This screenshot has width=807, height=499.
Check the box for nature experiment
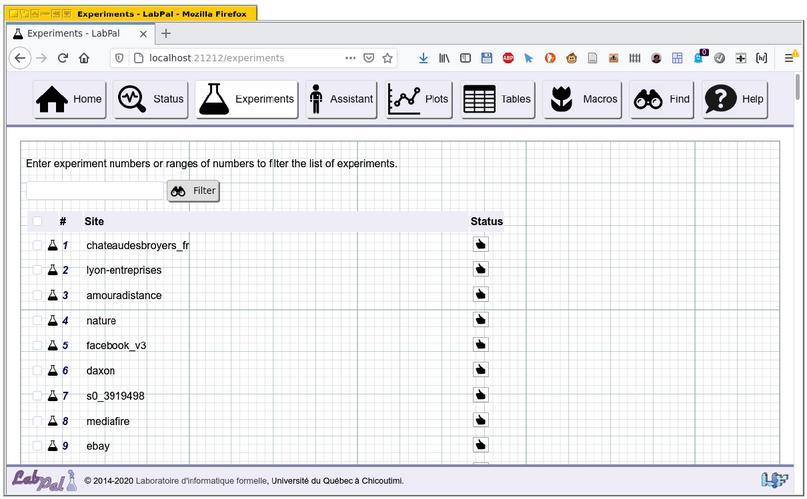[37, 320]
